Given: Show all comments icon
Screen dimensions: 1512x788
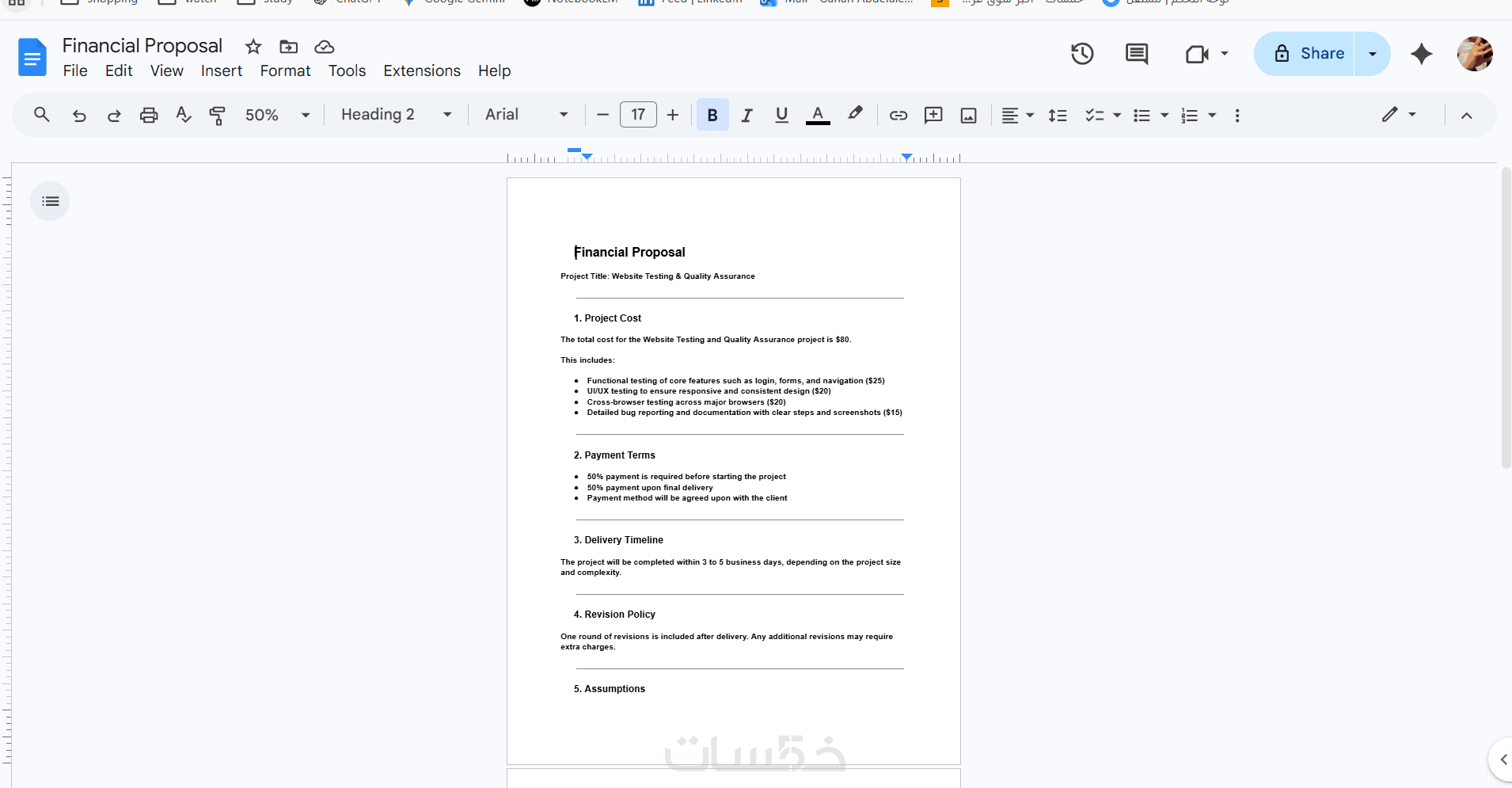Looking at the screenshot, I should pos(1137,54).
